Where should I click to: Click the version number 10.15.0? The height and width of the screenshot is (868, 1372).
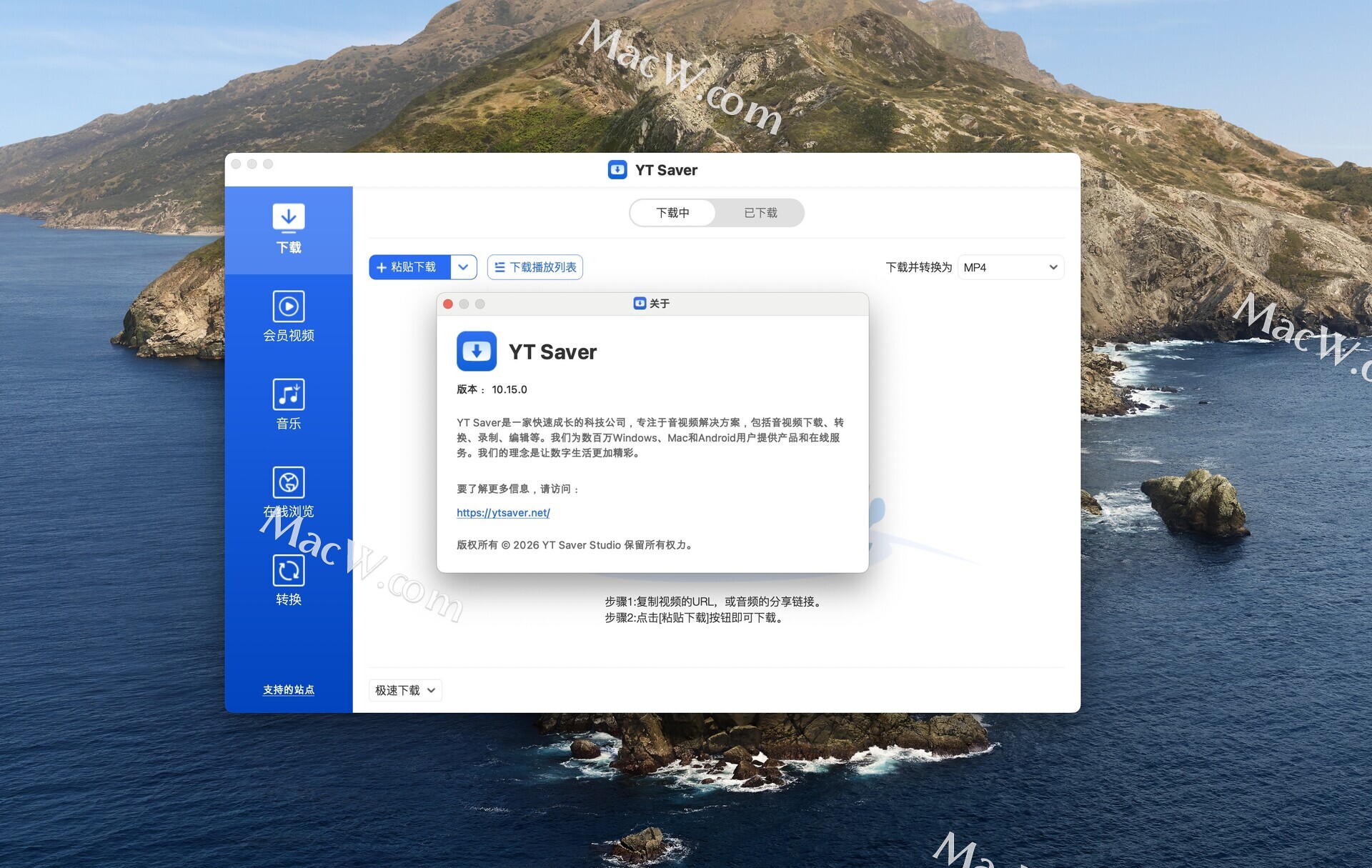click(x=509, y=389)
